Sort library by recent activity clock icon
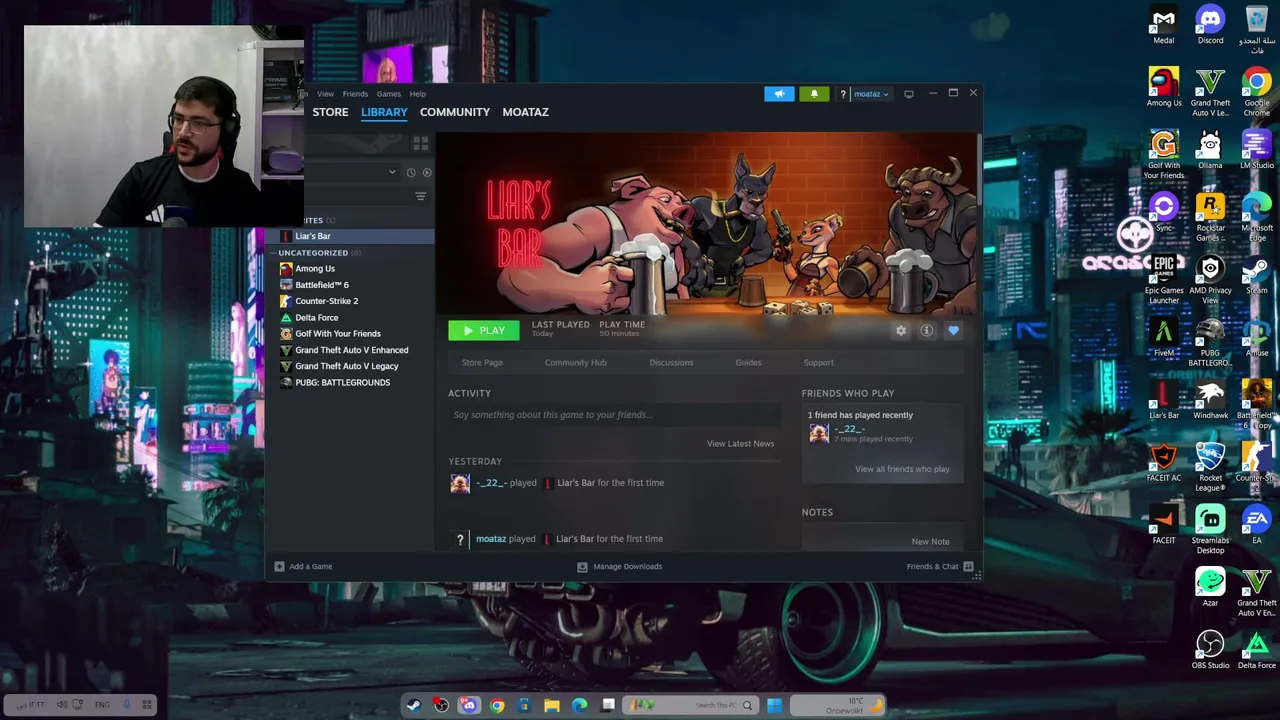The height and width of the screenshot is (720, 1280). (x=411, y=172)
